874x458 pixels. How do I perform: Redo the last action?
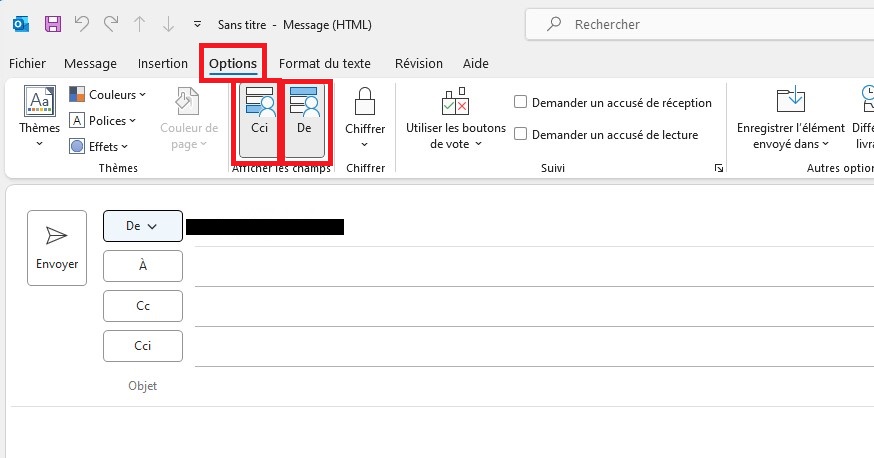(x=111, y=24)
